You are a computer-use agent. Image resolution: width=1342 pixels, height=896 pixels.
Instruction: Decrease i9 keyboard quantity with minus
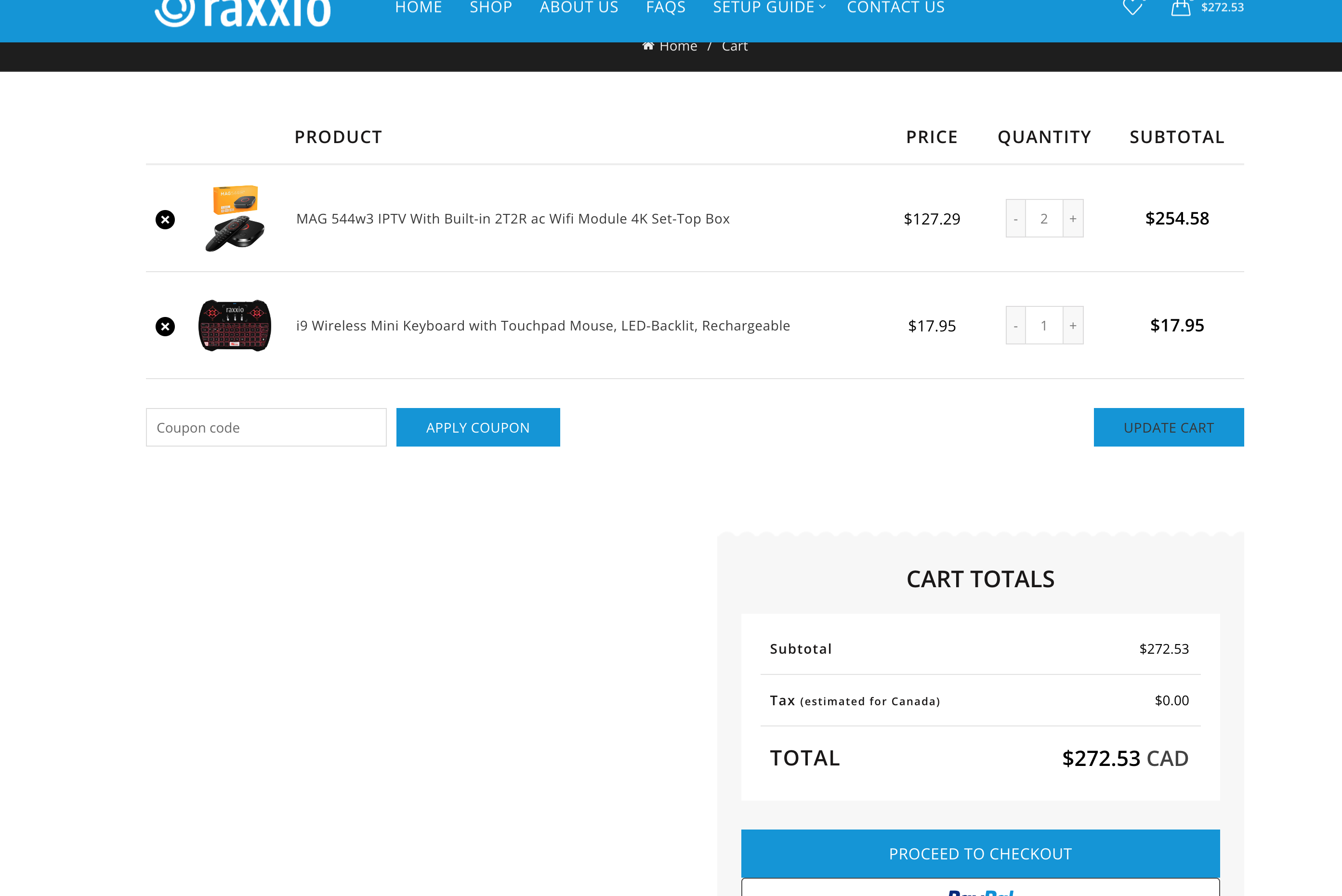pyautogui.click(x=1015, y=326)
